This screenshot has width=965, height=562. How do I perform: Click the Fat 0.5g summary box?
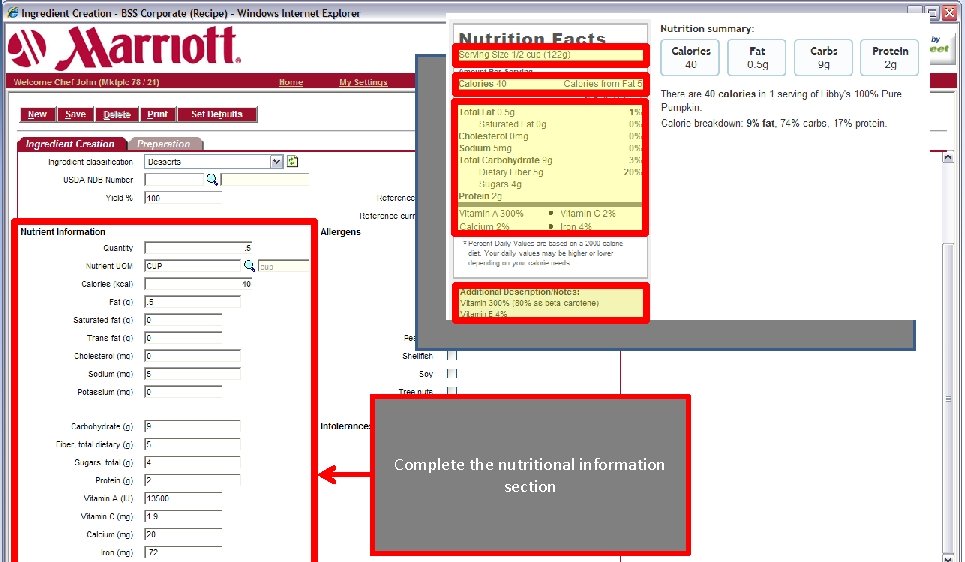(x=756, y=57)
